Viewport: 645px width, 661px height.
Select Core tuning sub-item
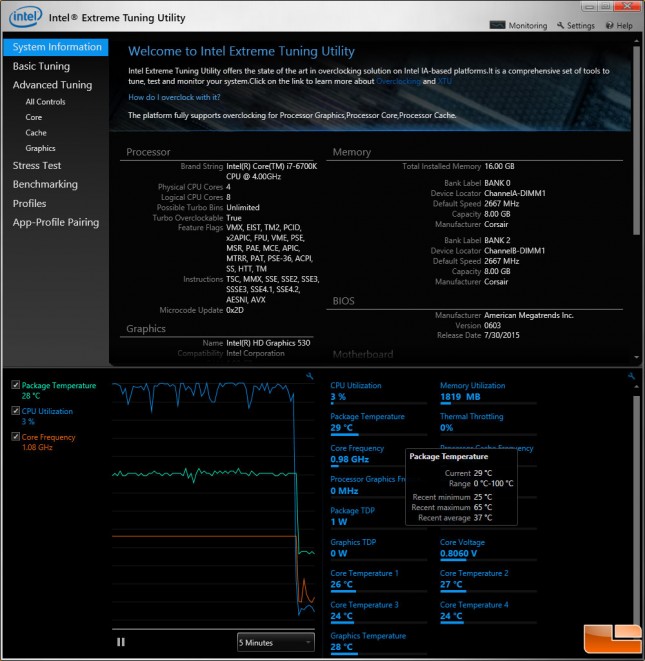tap(33, 117)
